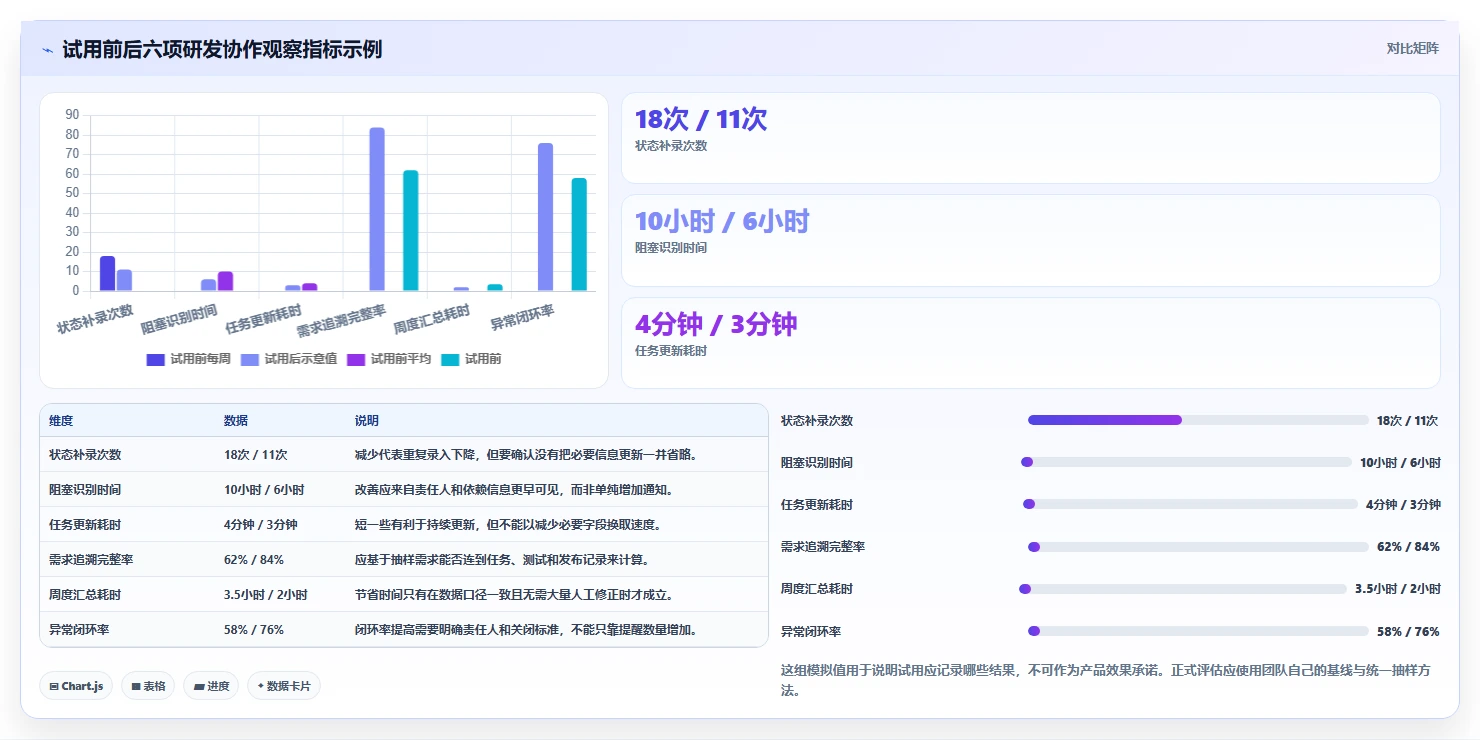
Task: Select 状态补录次数 in the table's first column
Action: tap(85, 454)
